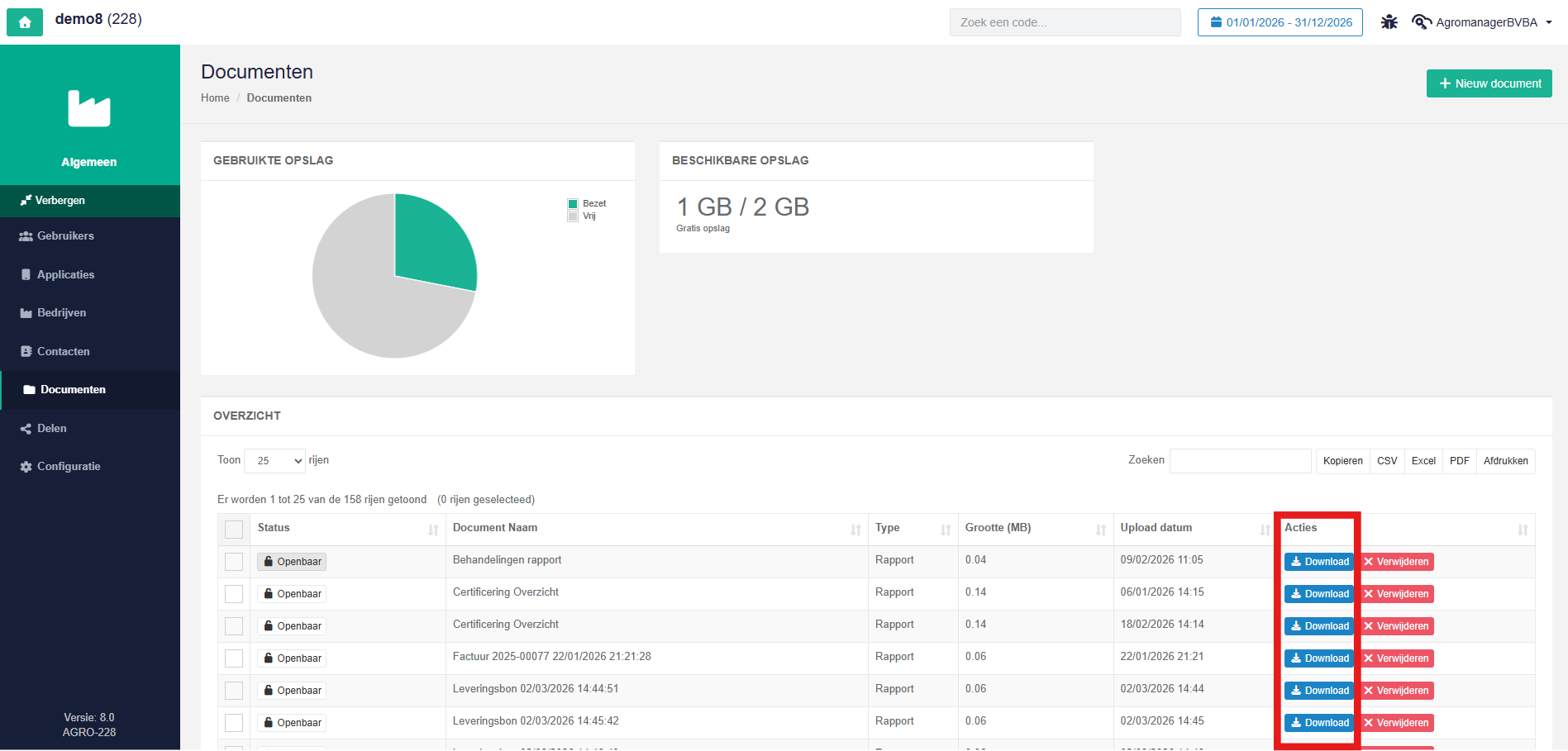
Task: Click Verbergen in the sidebar
Action: [90, 201]
